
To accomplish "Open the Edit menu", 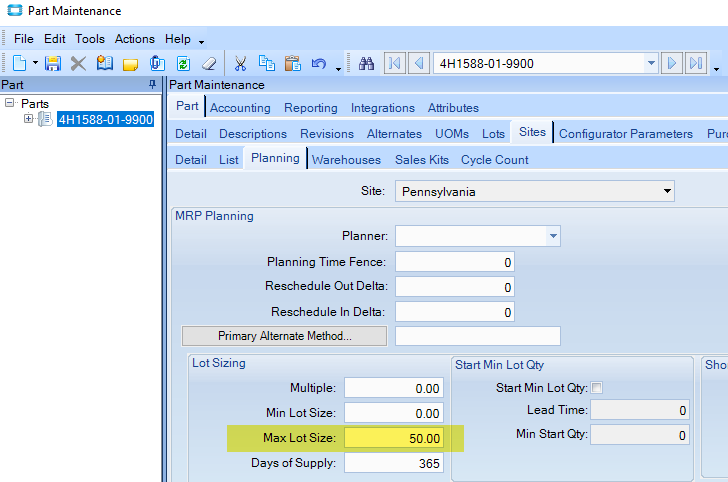I will click(55, 39).
